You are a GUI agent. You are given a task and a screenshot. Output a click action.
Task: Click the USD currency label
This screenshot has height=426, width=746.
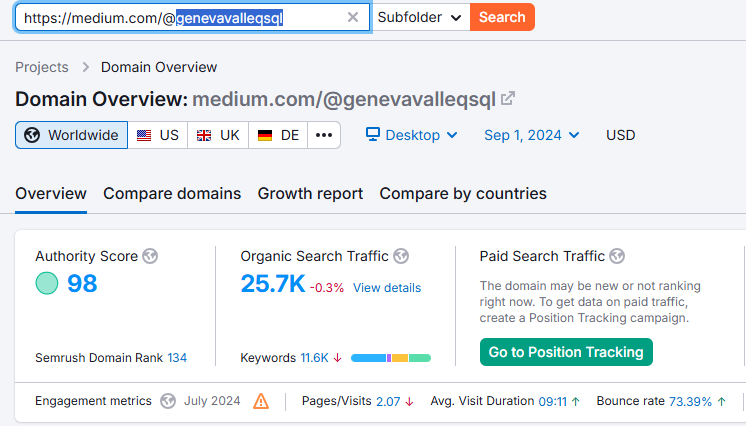[620, 135]
